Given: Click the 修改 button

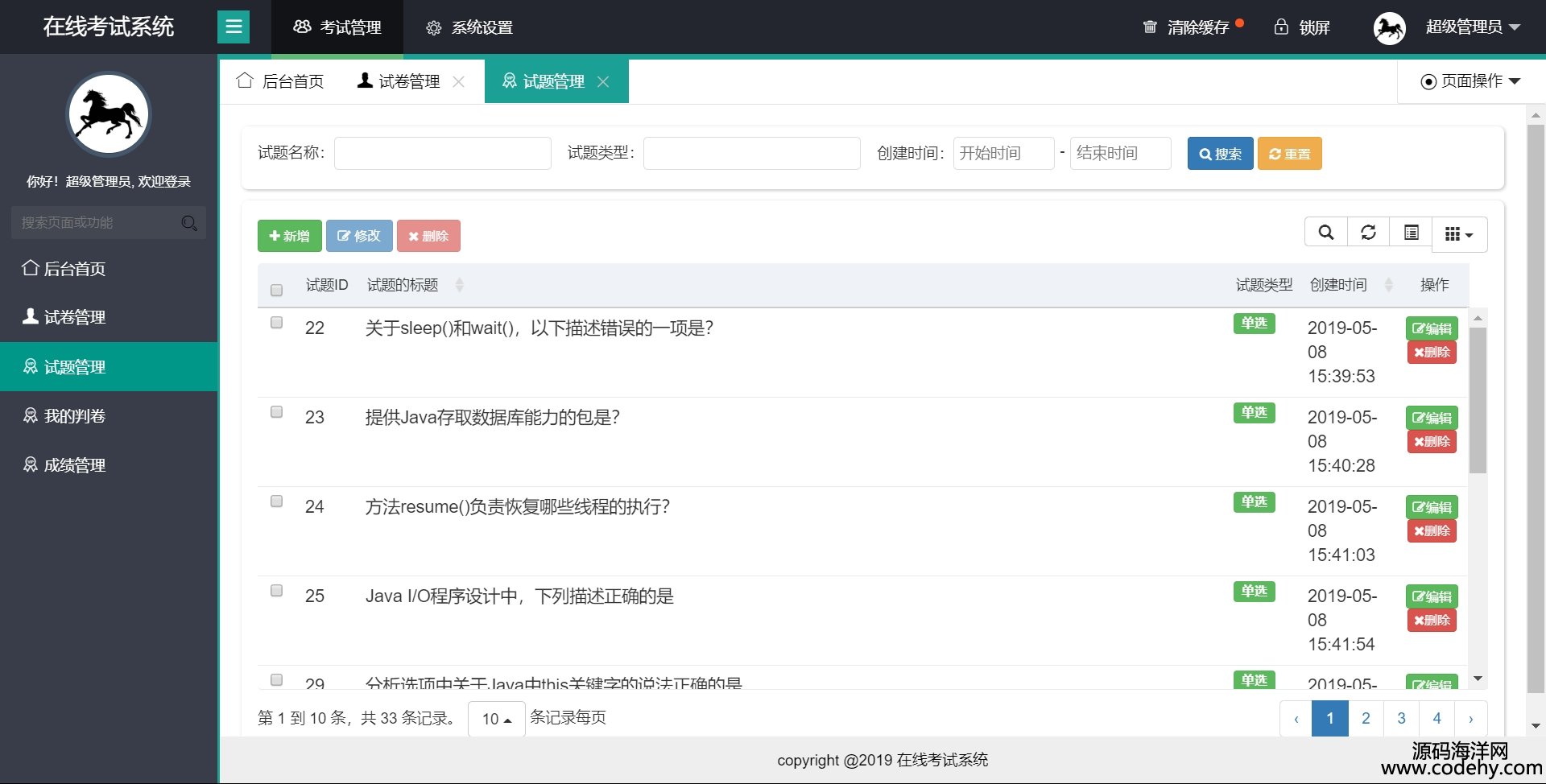Looking at the screenshot, I should (359, 236).
